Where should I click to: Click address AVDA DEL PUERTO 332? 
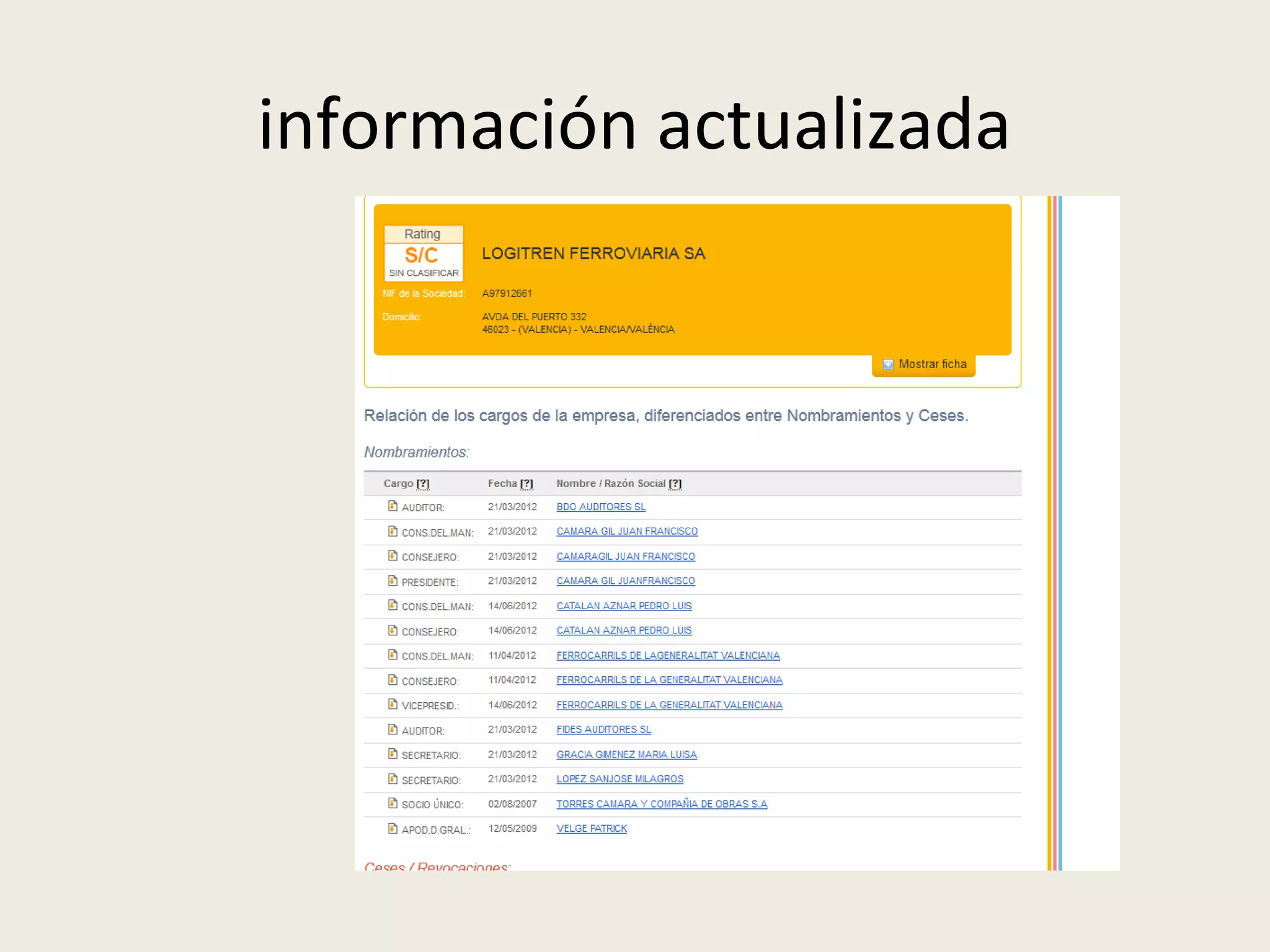[534, 317]
